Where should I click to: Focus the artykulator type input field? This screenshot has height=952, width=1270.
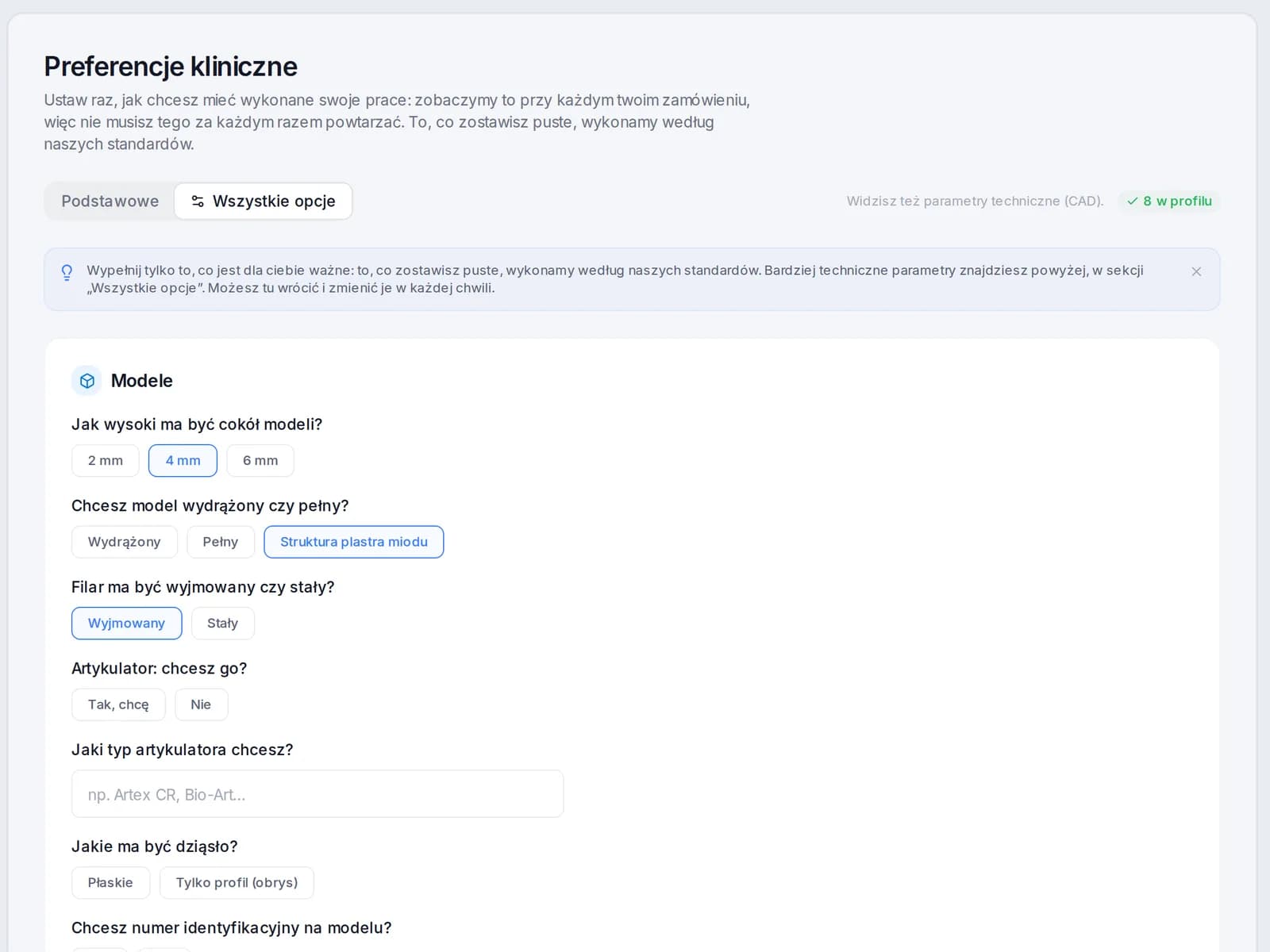[317, 794]
